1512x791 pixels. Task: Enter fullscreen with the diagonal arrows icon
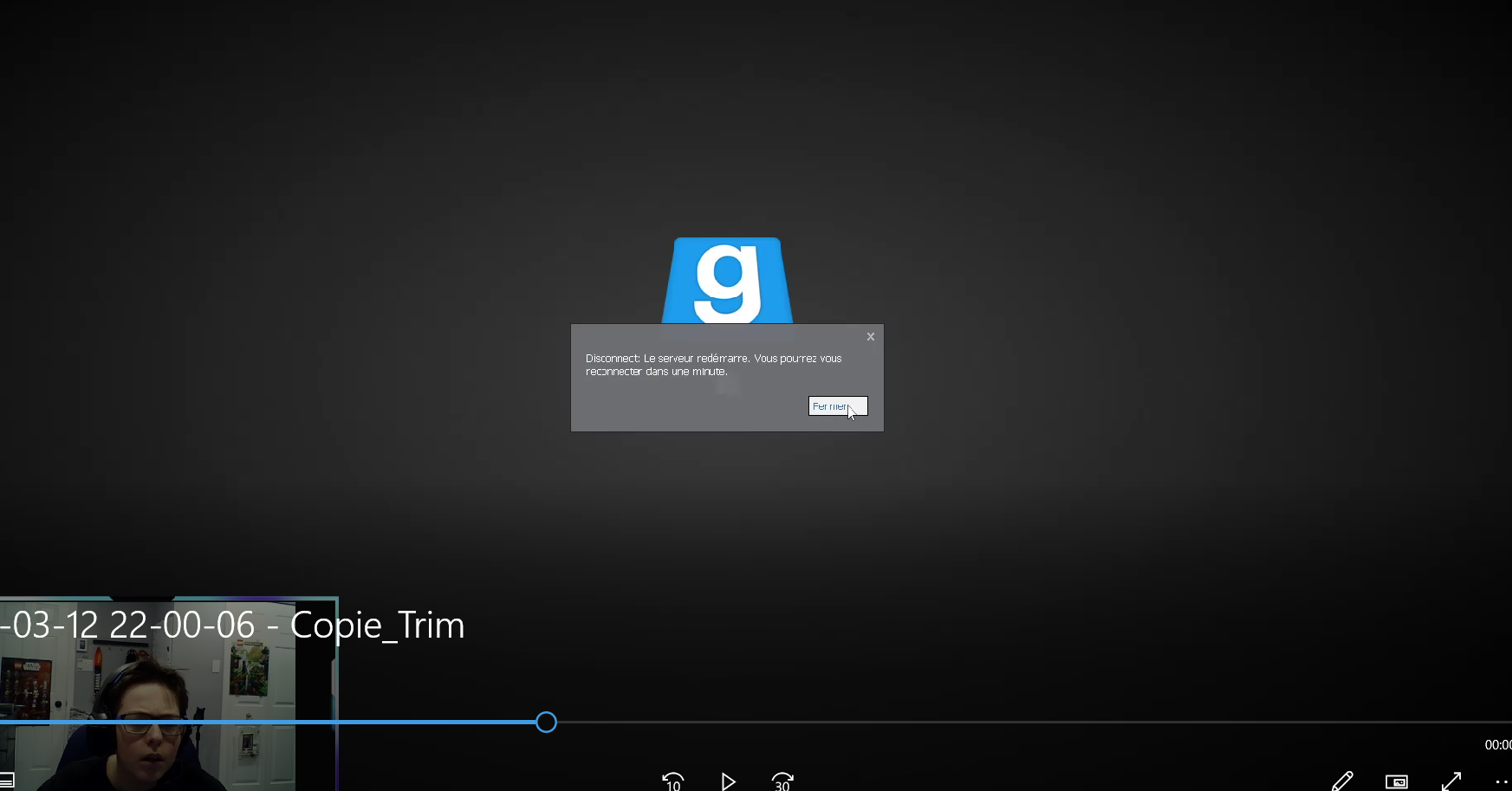pos(1451,781)
